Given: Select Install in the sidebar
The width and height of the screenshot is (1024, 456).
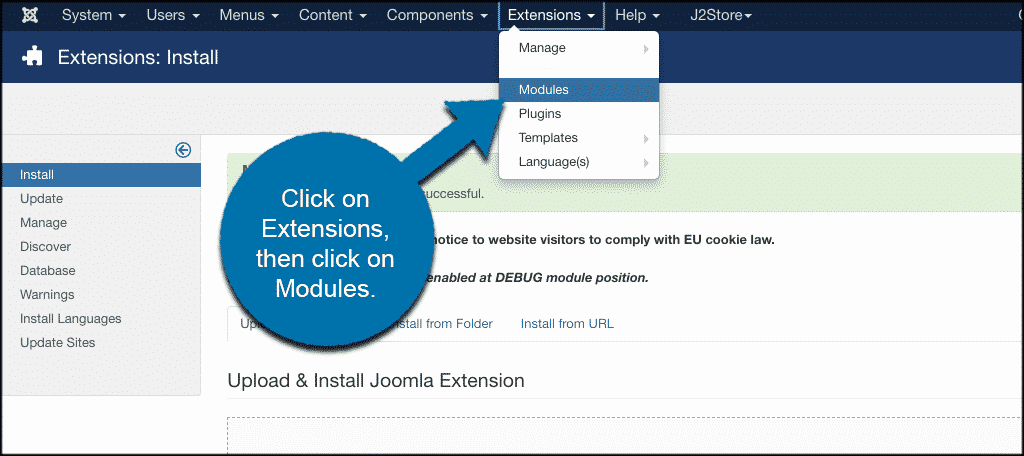Looking at the screenshot, I should click(101, 175).
